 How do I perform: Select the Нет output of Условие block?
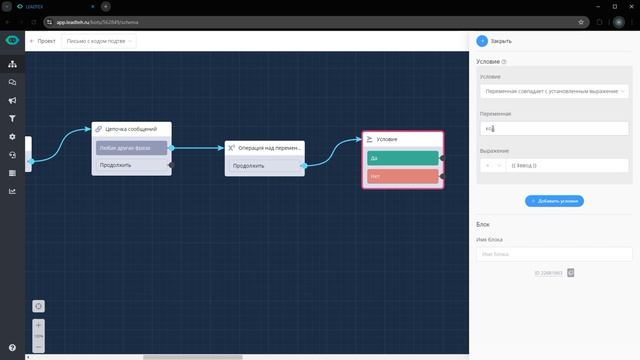402,176
